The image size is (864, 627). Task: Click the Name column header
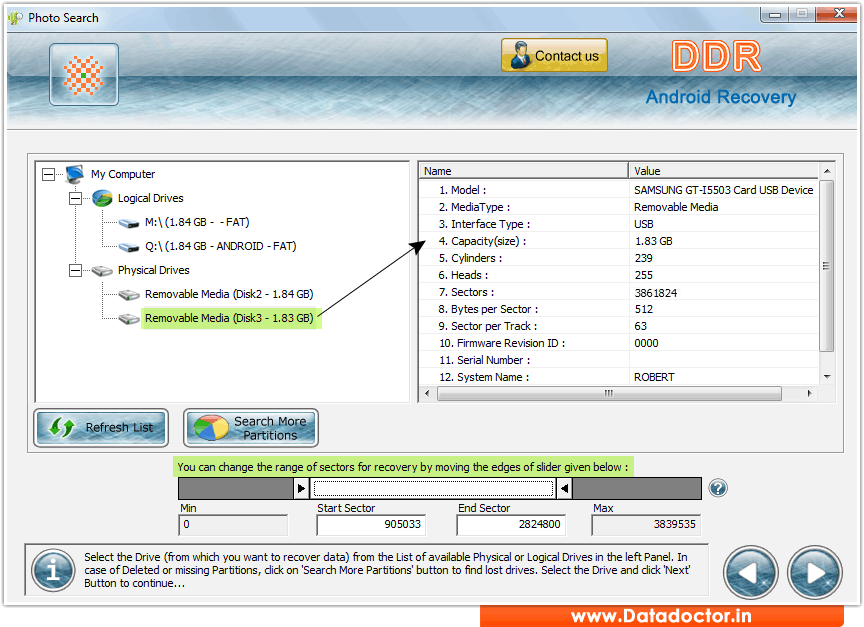tap(524, 171)
